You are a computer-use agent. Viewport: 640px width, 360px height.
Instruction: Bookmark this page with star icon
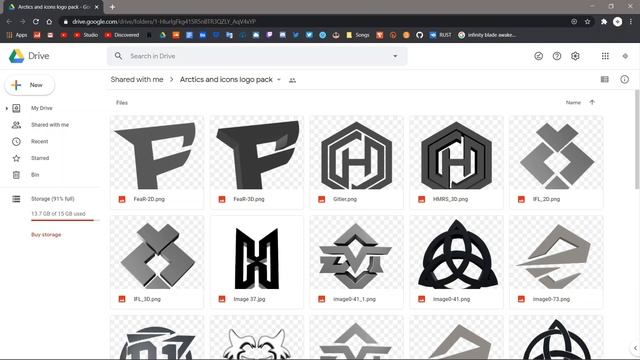587,21
